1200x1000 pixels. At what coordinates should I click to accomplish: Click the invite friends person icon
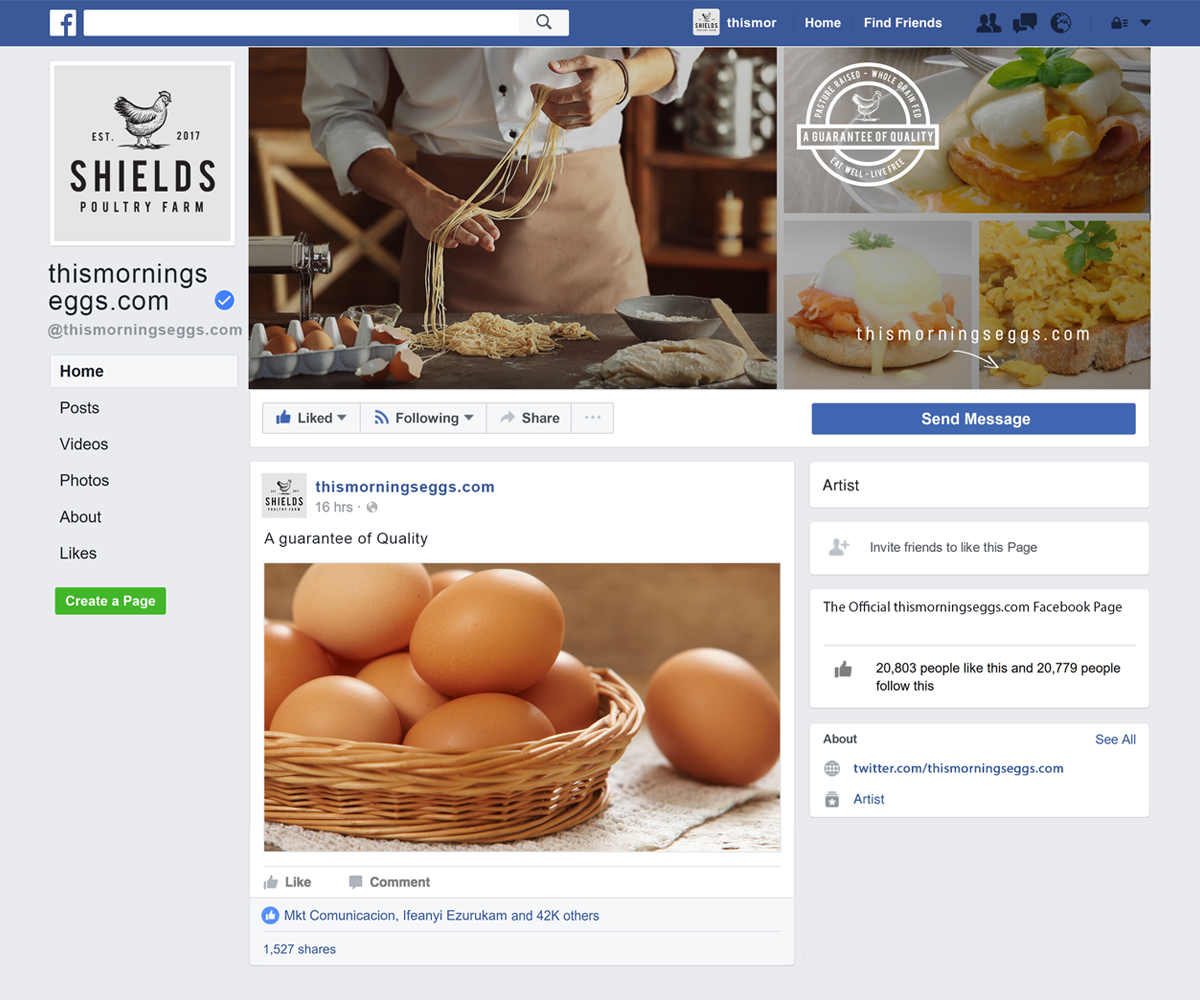839,547
